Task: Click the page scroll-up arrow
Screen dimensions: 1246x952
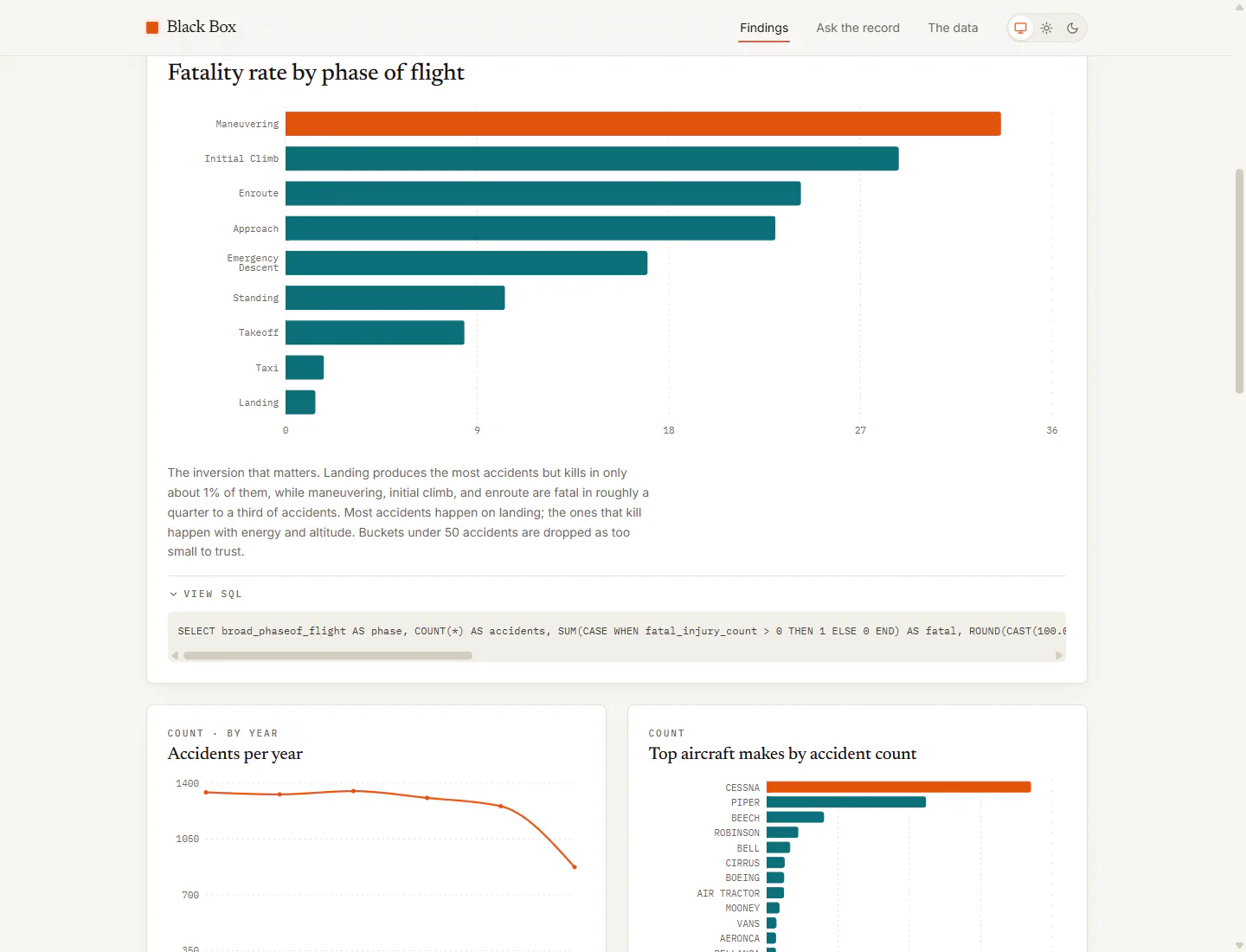Action: tap(1239, 7)
